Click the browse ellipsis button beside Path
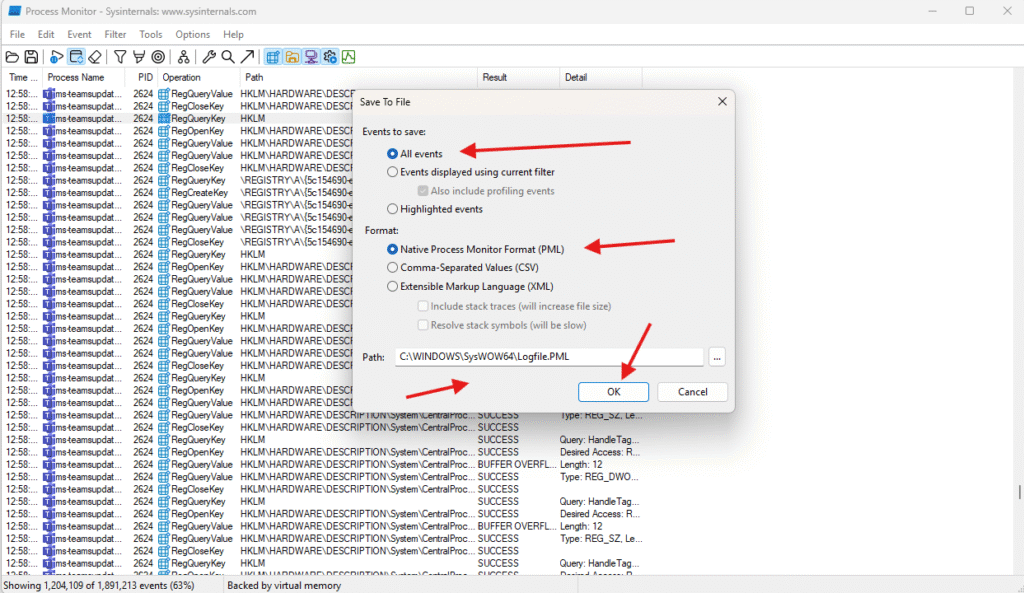The width and height of the screenshot is (1024, 593). click(x=717, y=357)
